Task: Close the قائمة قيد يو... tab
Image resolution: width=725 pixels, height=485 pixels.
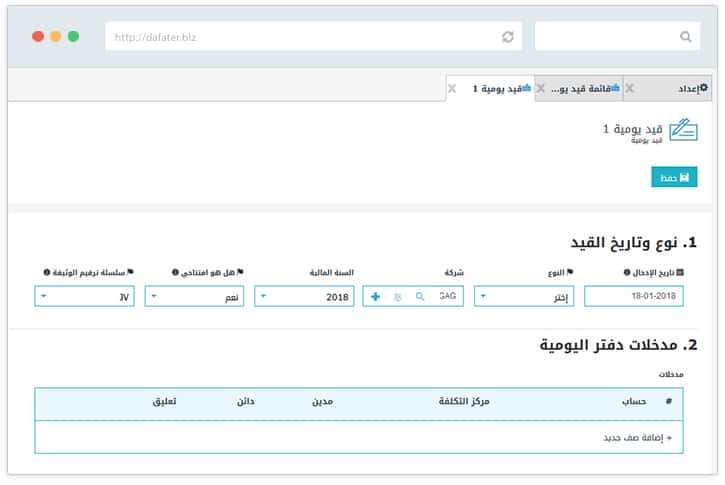Action: (x=541, y=89)
